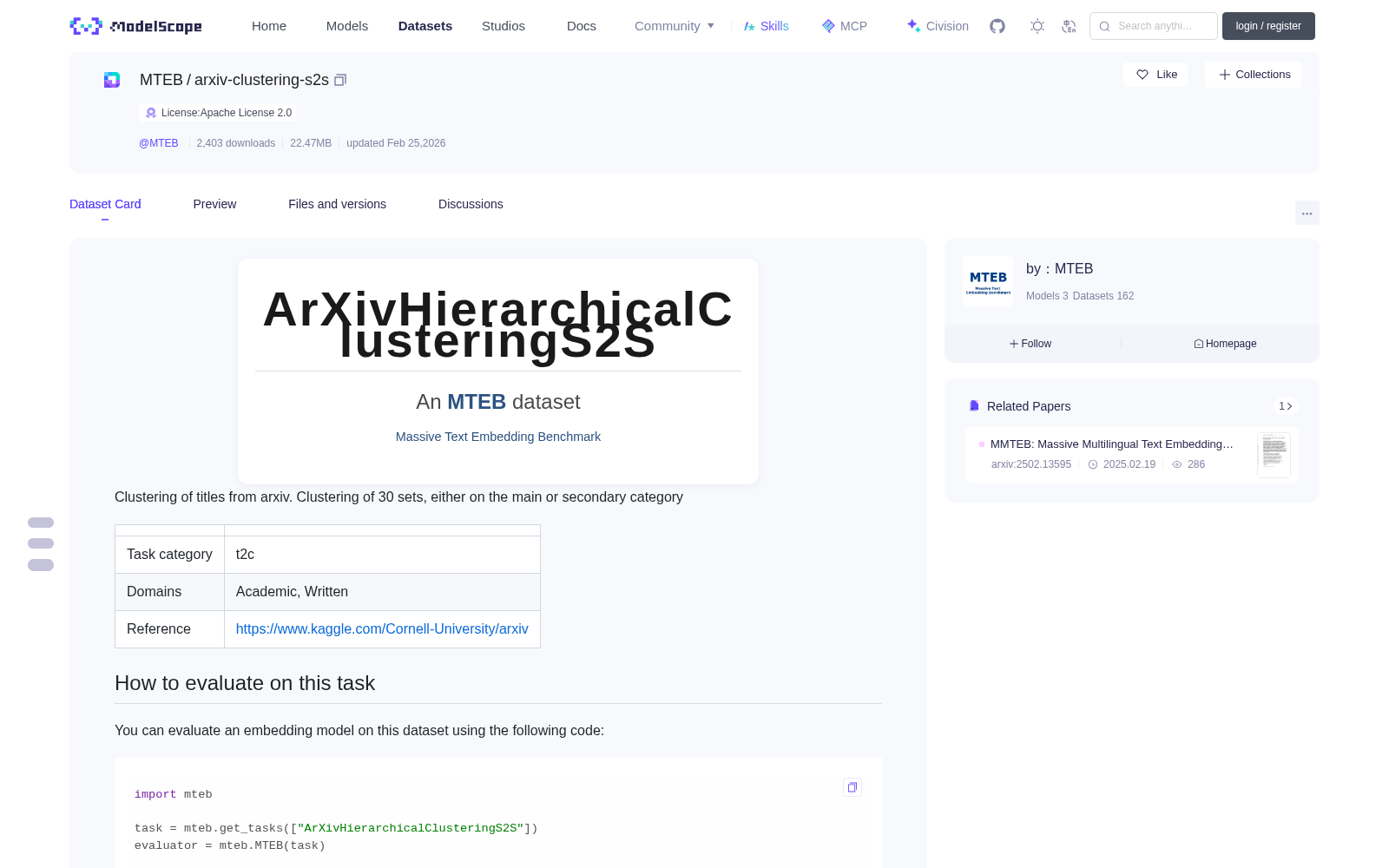Switch the site language
The height and width of the screenshot is (868, 1389).
(x=1070, y=26)
